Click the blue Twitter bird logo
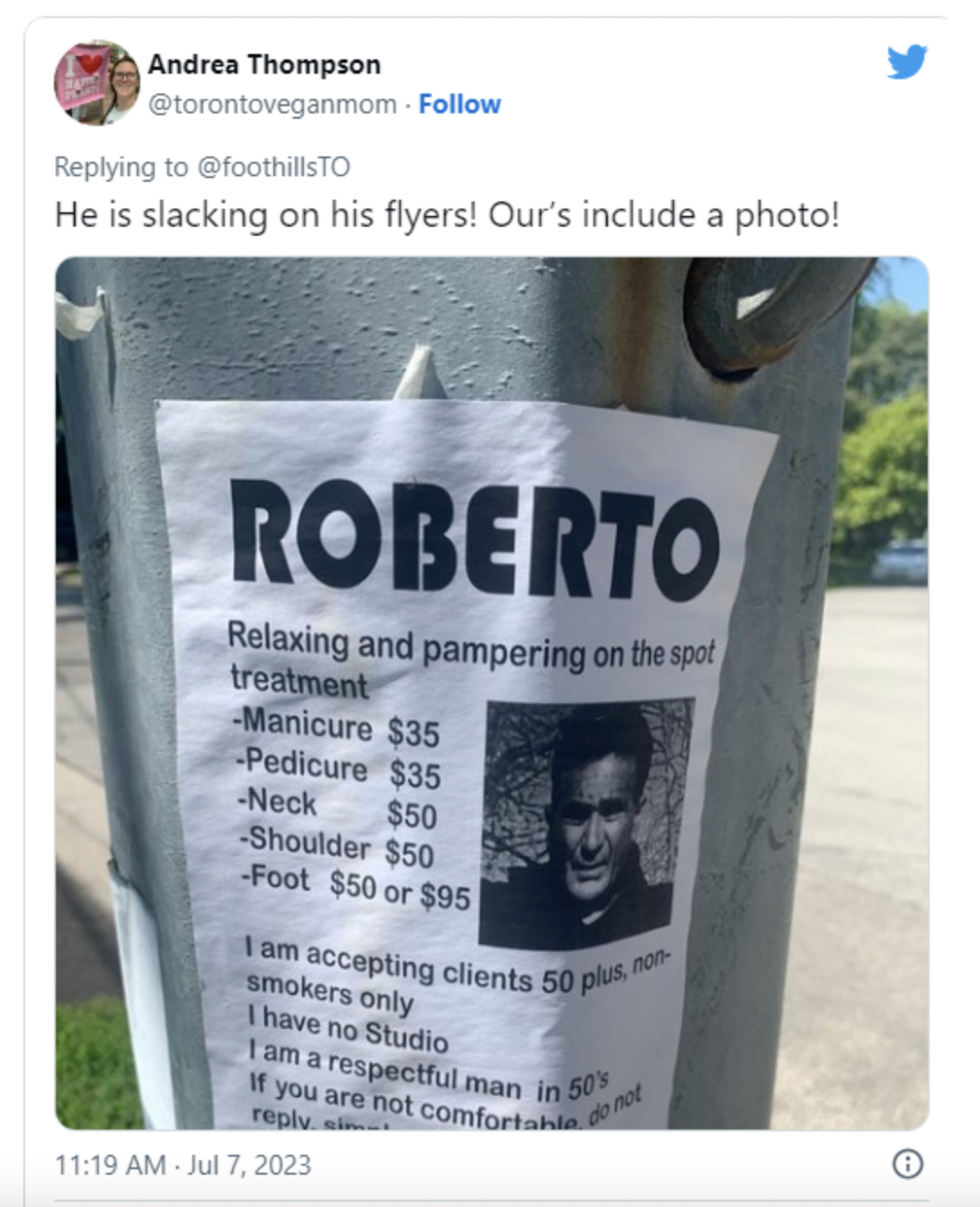The image size is (980, 1207). 907,62
